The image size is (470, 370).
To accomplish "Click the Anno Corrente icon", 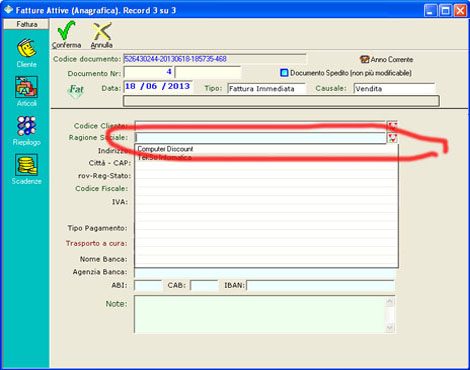I will (x=364, y=59).
